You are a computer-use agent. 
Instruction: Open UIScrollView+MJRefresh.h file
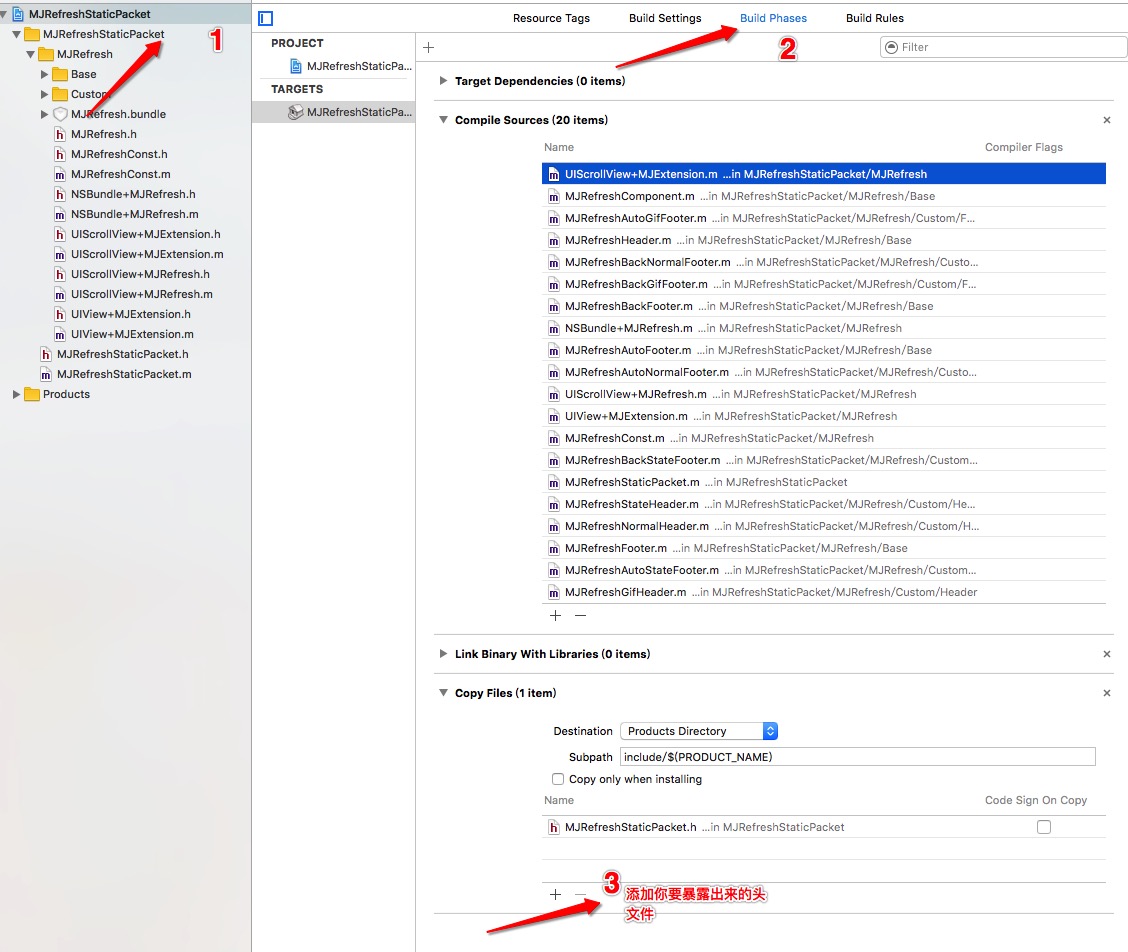pyautogui.click(x=140, y=274)
